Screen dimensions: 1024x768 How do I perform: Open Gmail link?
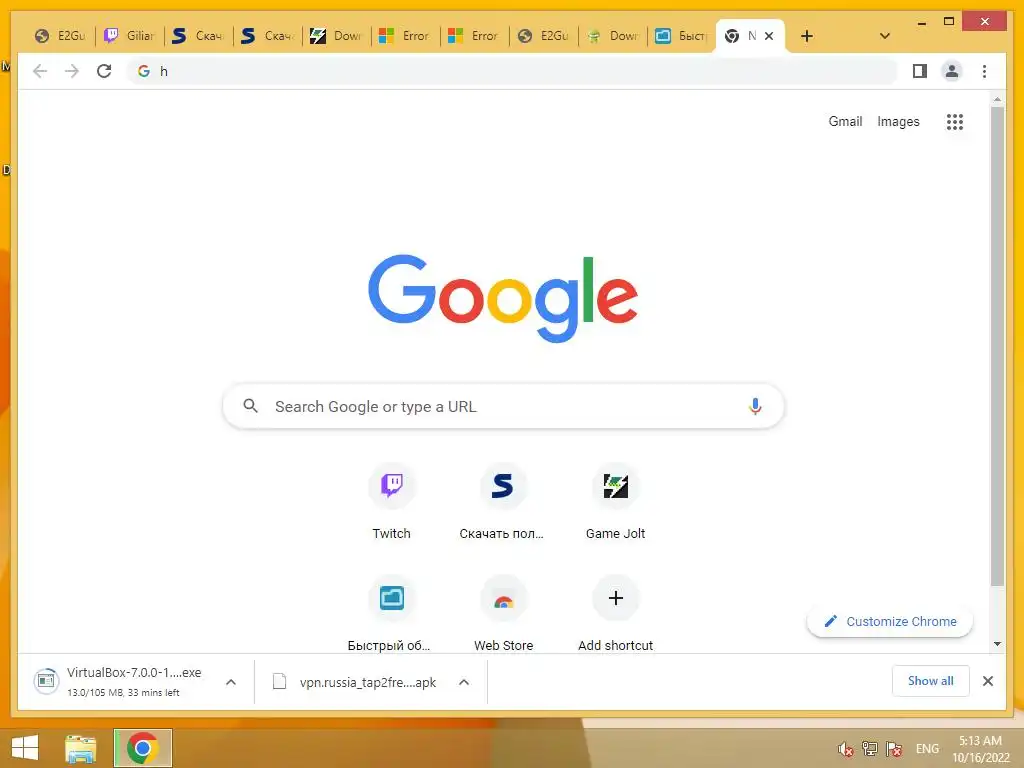coord(845,121)
